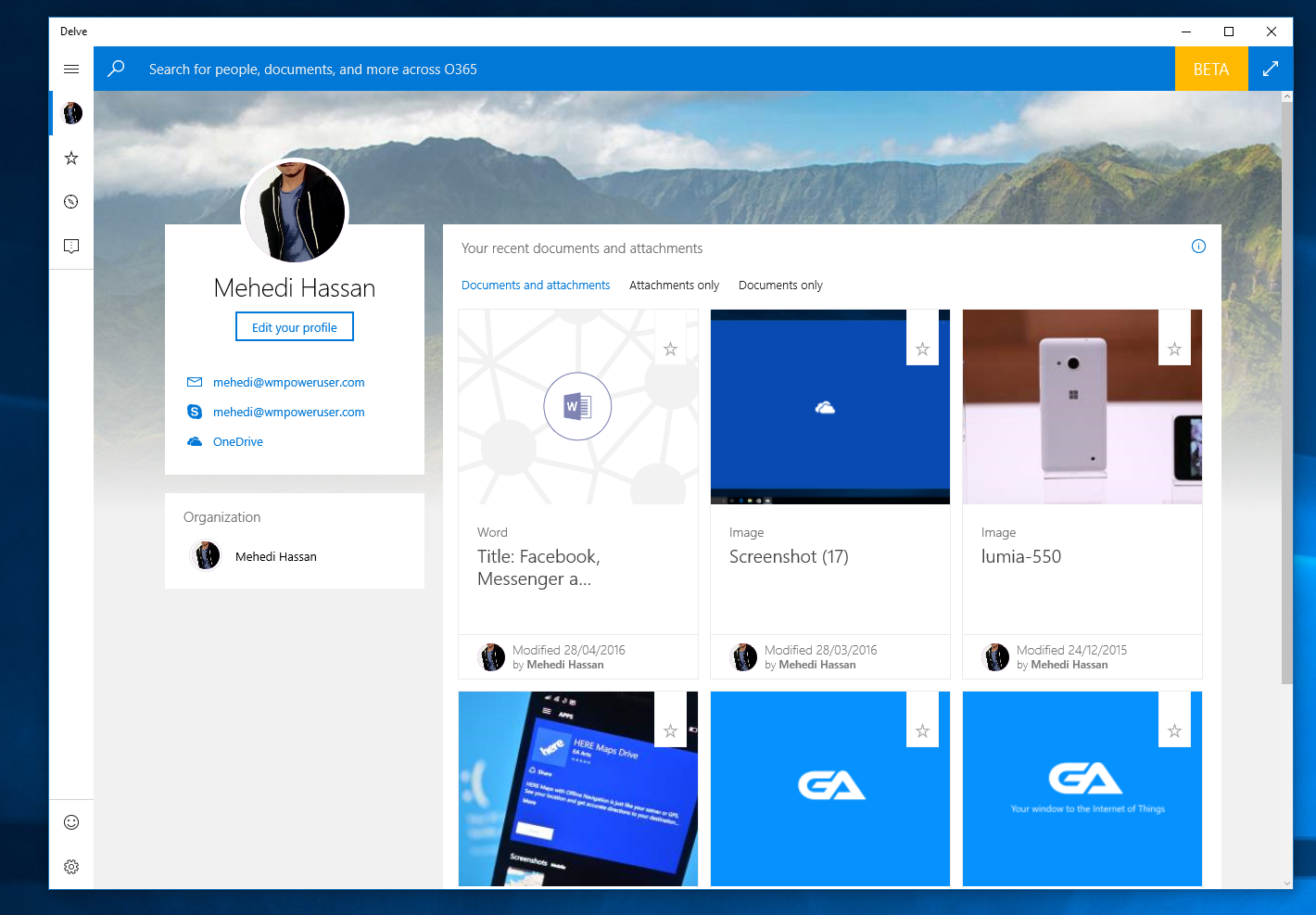Click author avatar on the Word card
The image size is (1316, 915).
click(x=491, y=657)
